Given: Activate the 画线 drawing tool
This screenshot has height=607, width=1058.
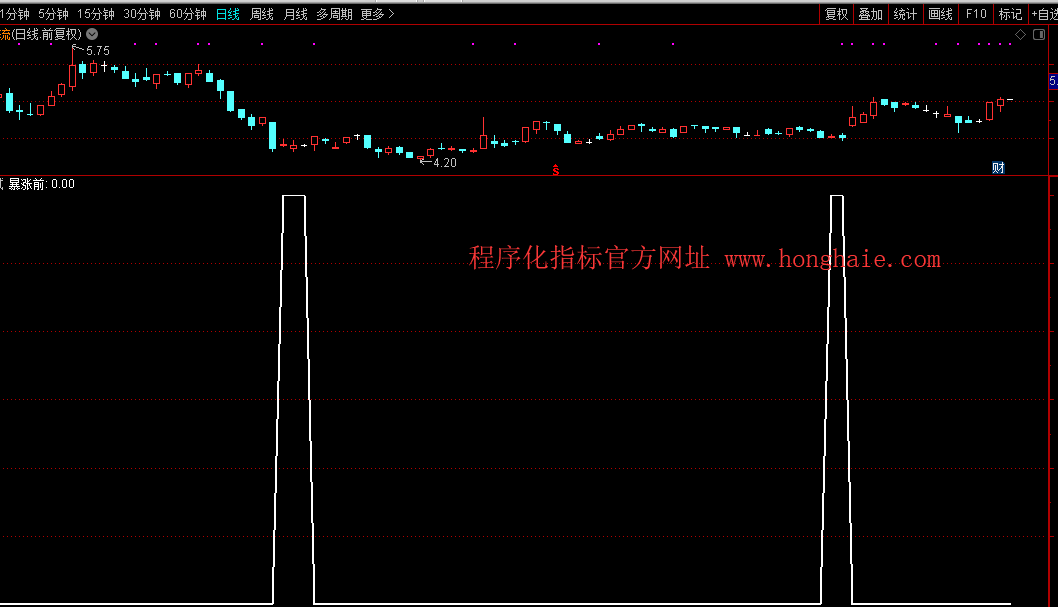Looking at the screenshot, I should point(940,14).
